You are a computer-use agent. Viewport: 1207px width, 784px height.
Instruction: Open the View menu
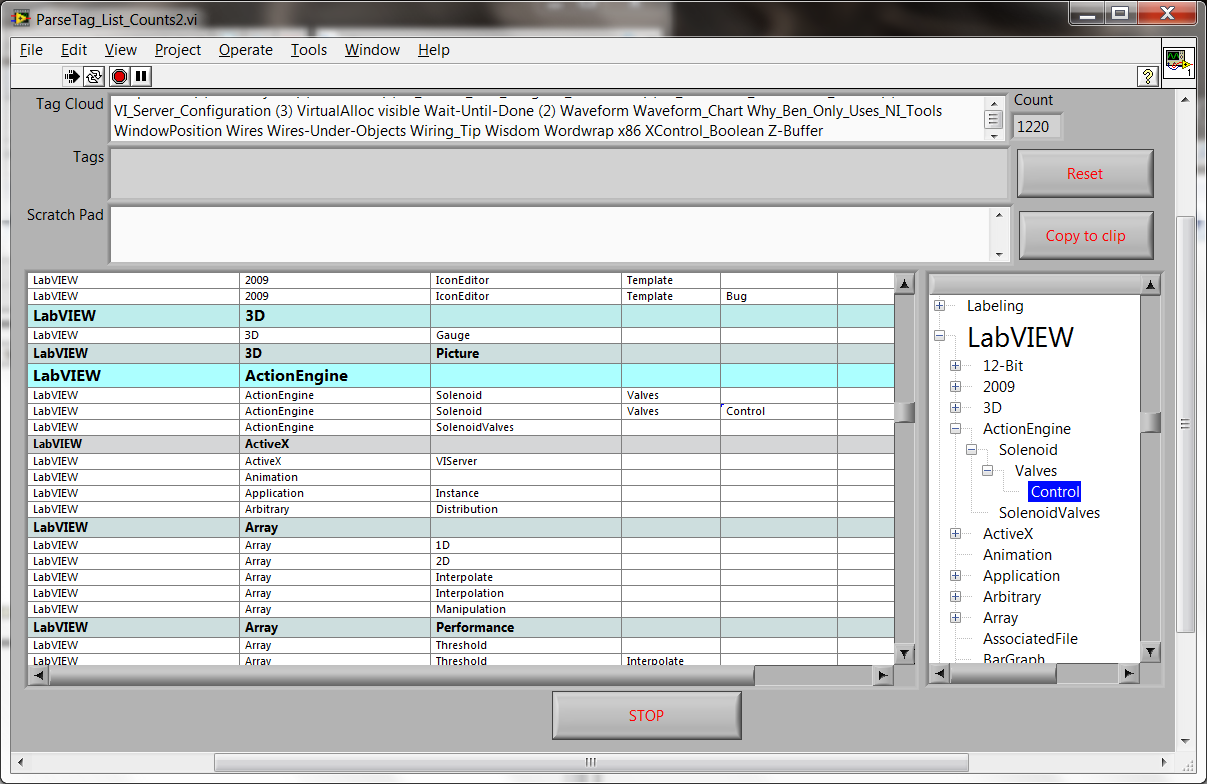(x=121, y=50)
